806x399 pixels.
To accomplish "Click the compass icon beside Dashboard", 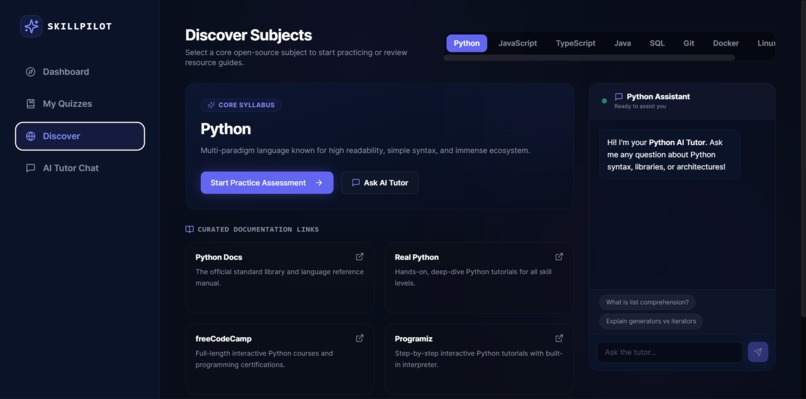I will (x=30, y=72).
